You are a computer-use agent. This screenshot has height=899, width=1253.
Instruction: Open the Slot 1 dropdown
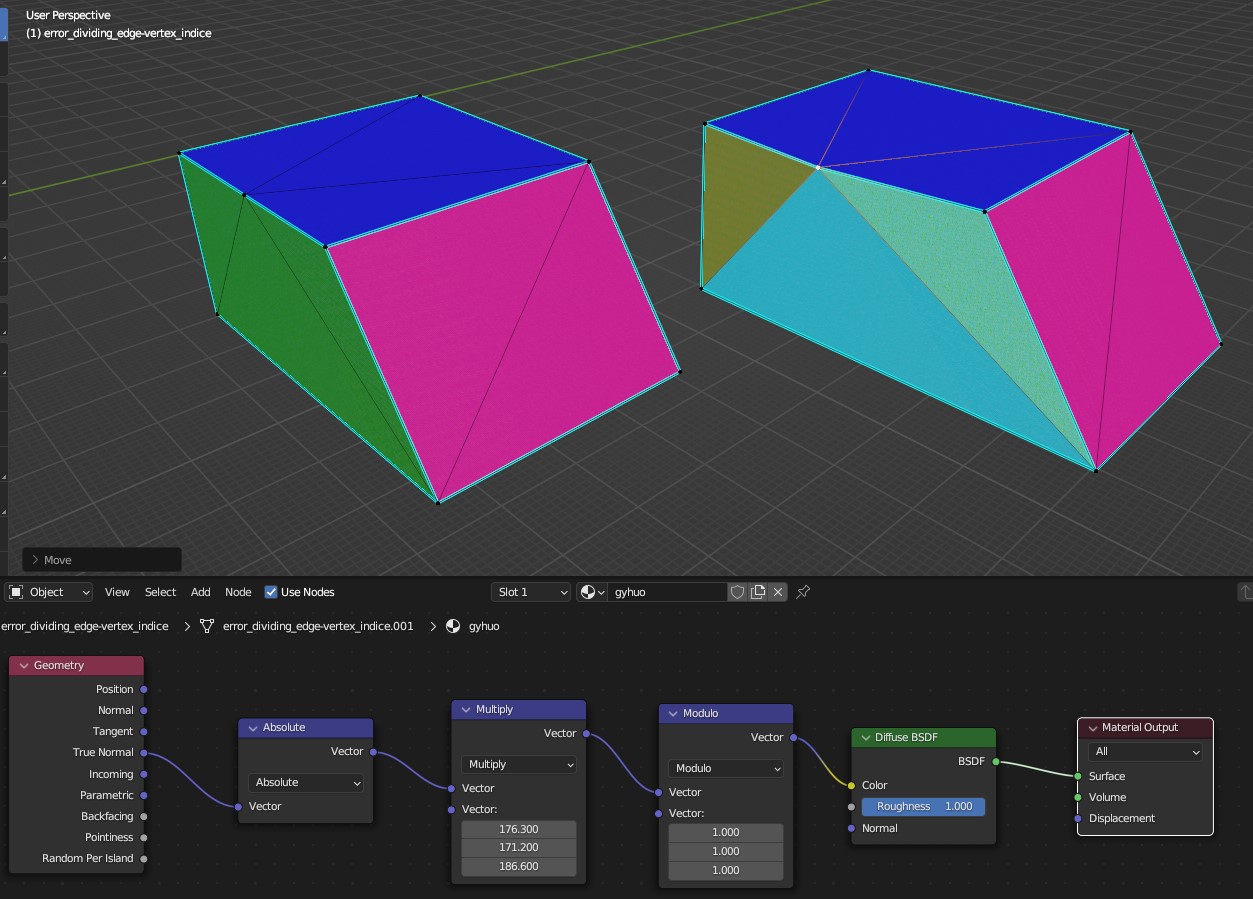point(531,592)
